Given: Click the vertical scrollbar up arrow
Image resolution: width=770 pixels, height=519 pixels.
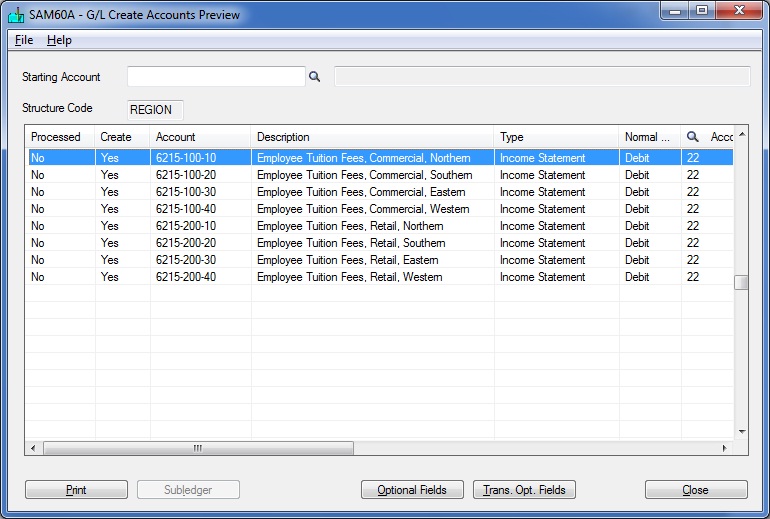Looking at the screenshot, I should click(x=742, y=134).
